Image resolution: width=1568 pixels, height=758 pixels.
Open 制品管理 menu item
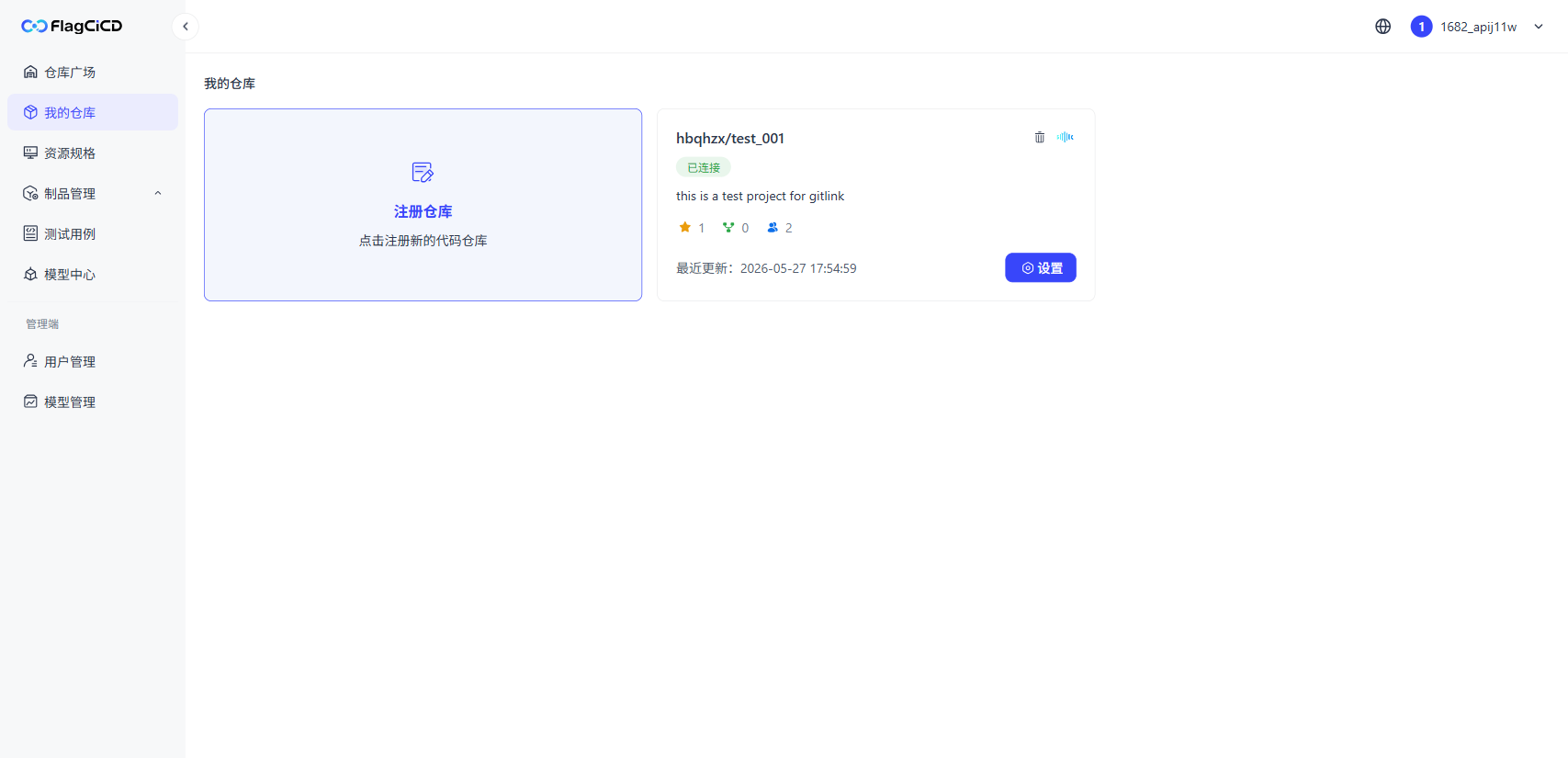(x=93, y=193)
